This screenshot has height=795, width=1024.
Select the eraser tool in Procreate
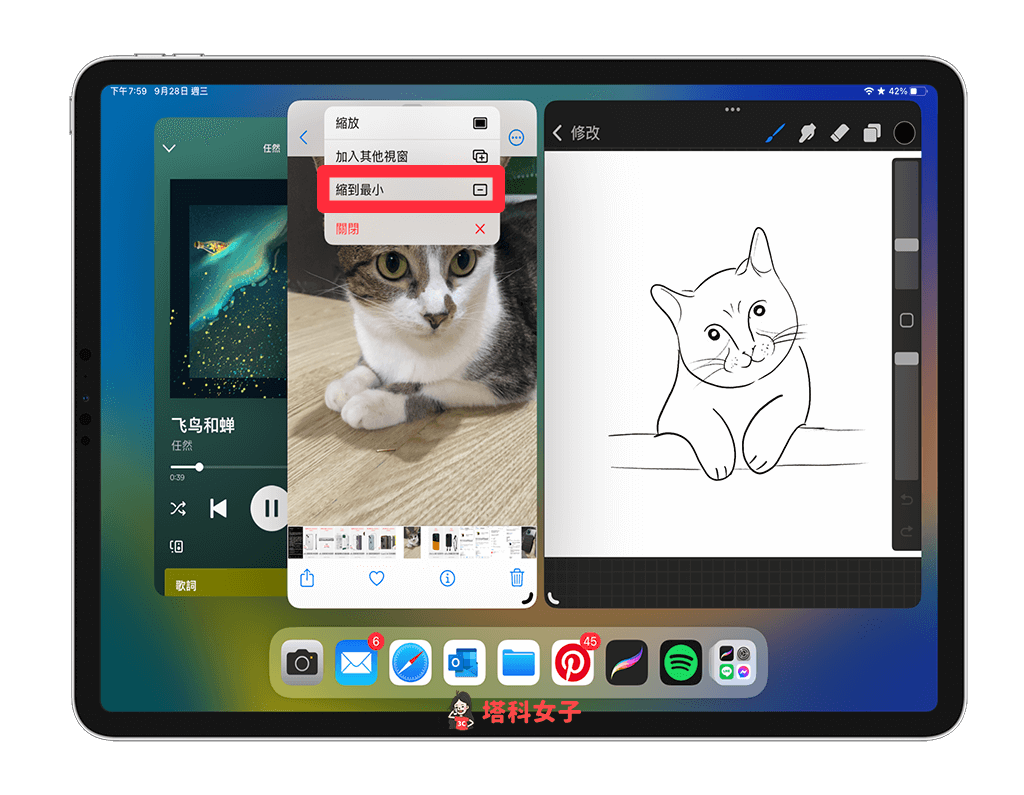click(x=840, y=133)
